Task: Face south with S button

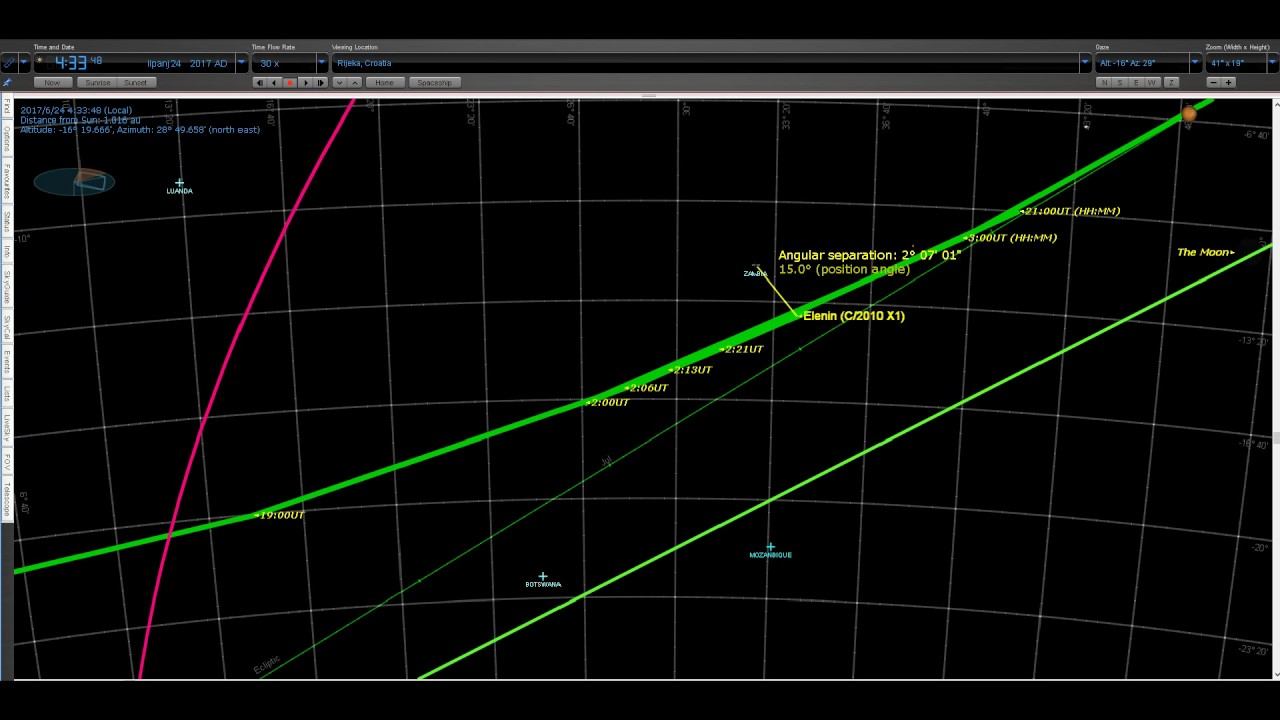Action: tap(1121, 82)
